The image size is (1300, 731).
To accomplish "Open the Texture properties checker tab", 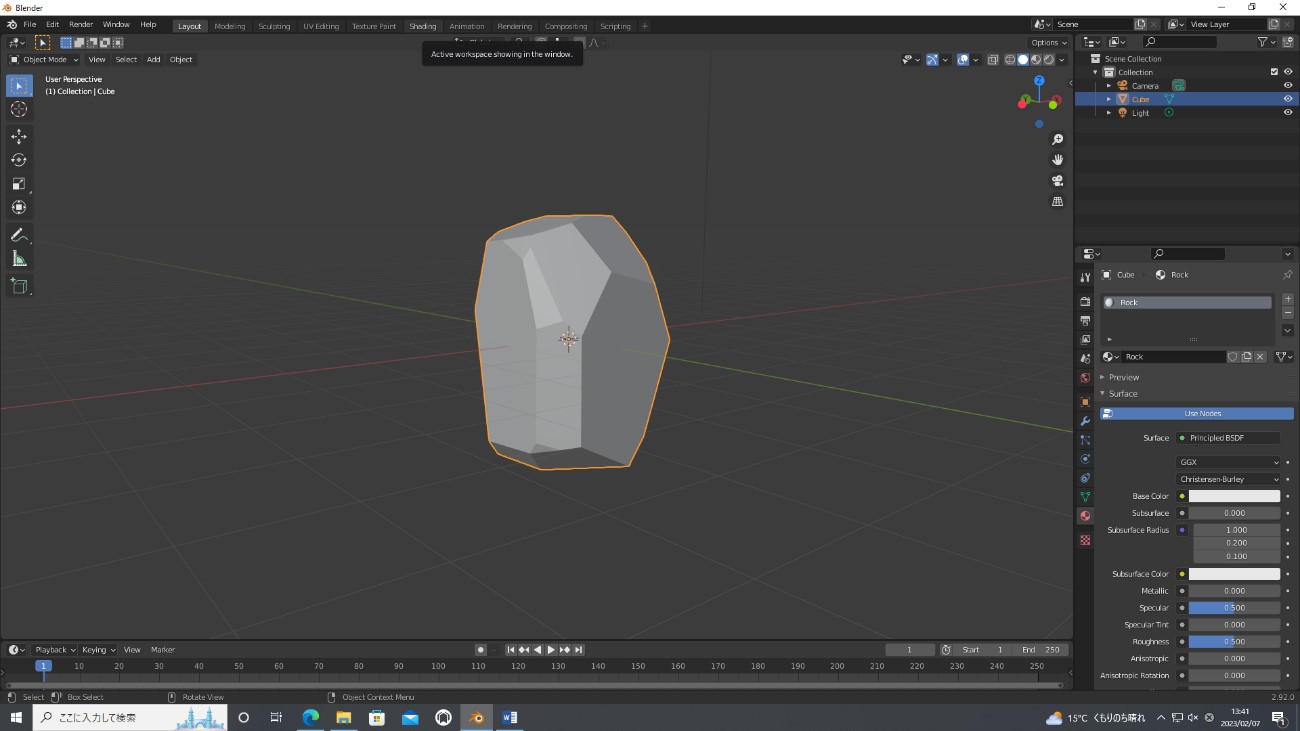I will (1085, 540).
